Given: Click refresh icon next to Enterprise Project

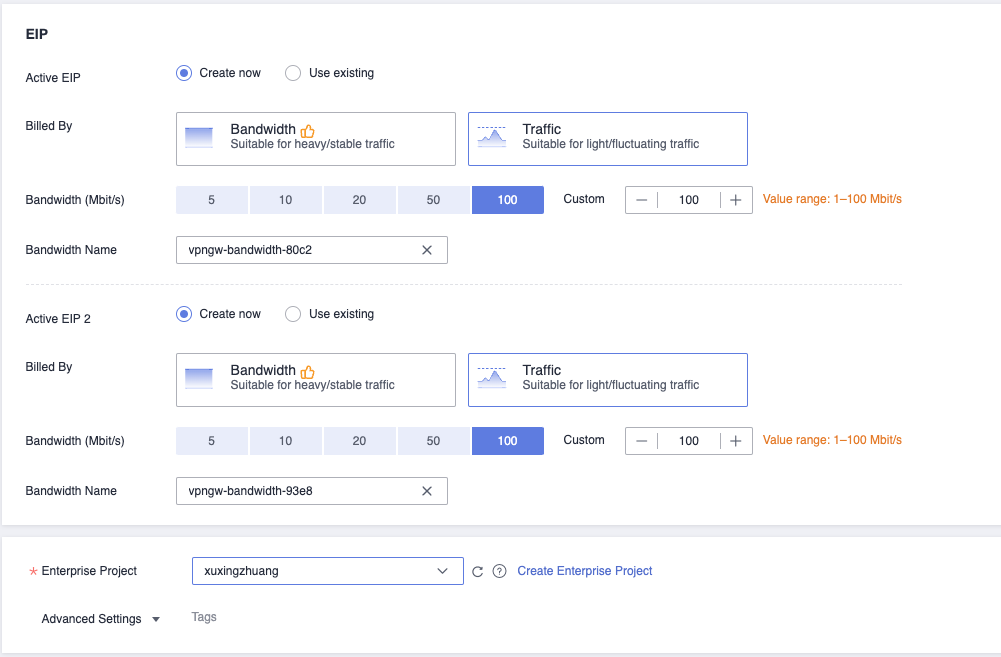Looking at the screenshot, I should click(x=478, y=571).
